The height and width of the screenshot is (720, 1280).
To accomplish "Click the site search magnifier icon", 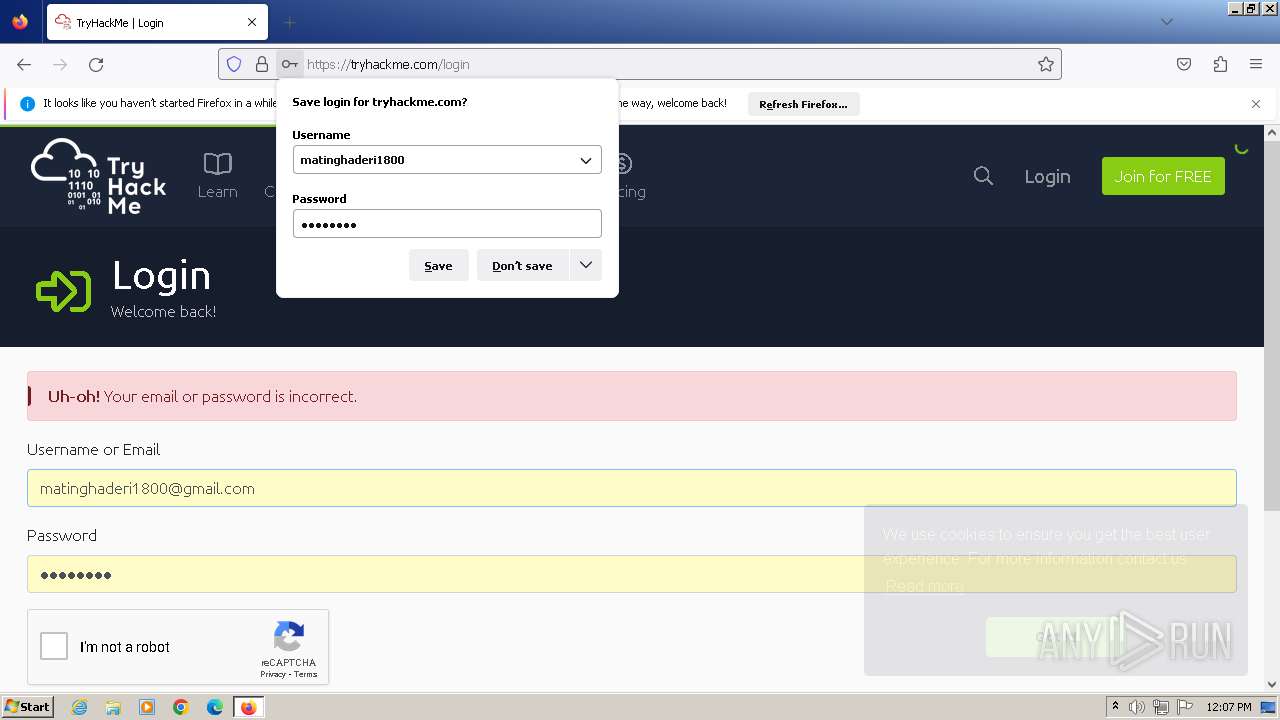I will pyautogui.click(x=983, y=176).
